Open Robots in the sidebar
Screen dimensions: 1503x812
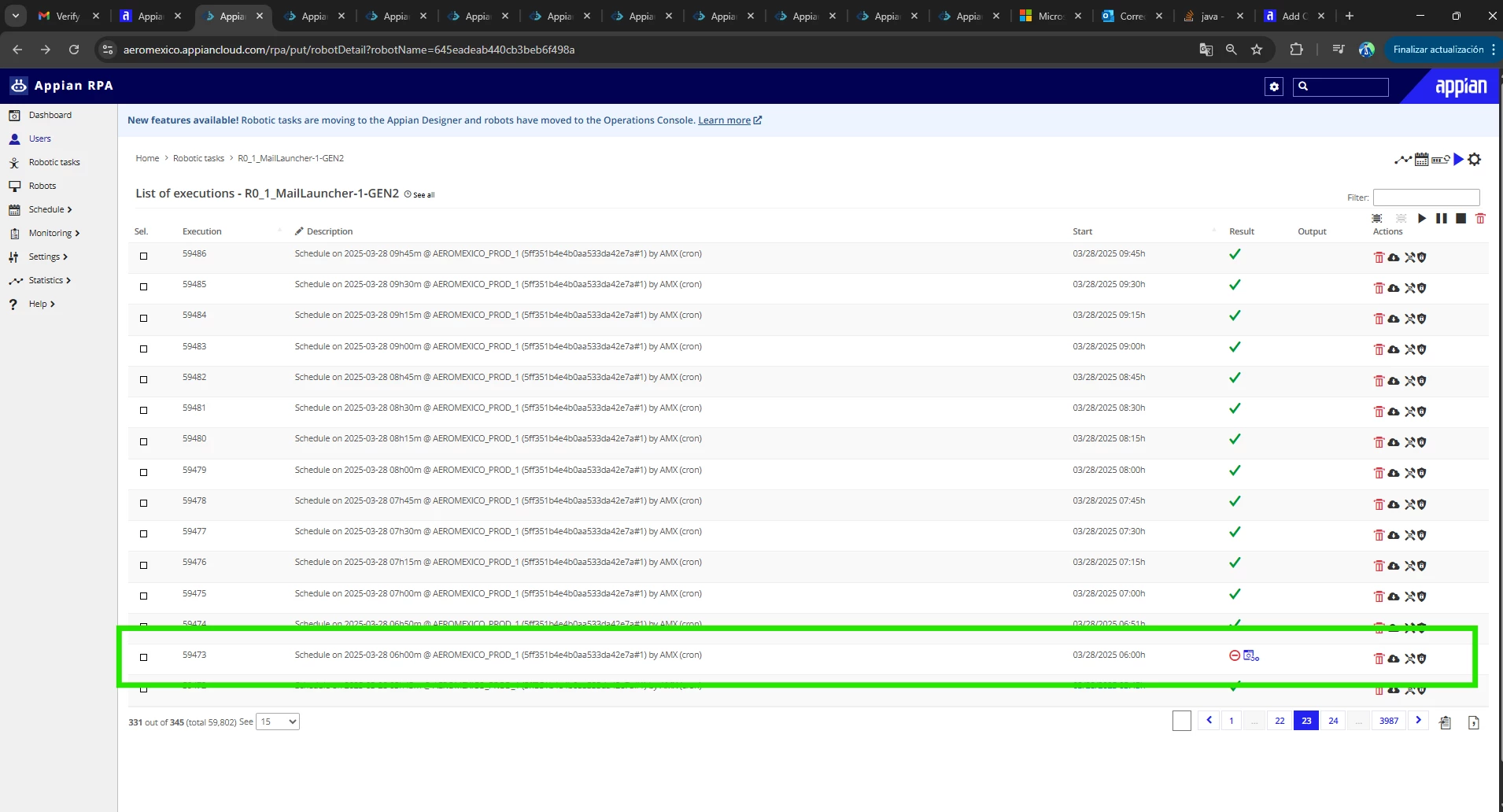coord(42,186)
